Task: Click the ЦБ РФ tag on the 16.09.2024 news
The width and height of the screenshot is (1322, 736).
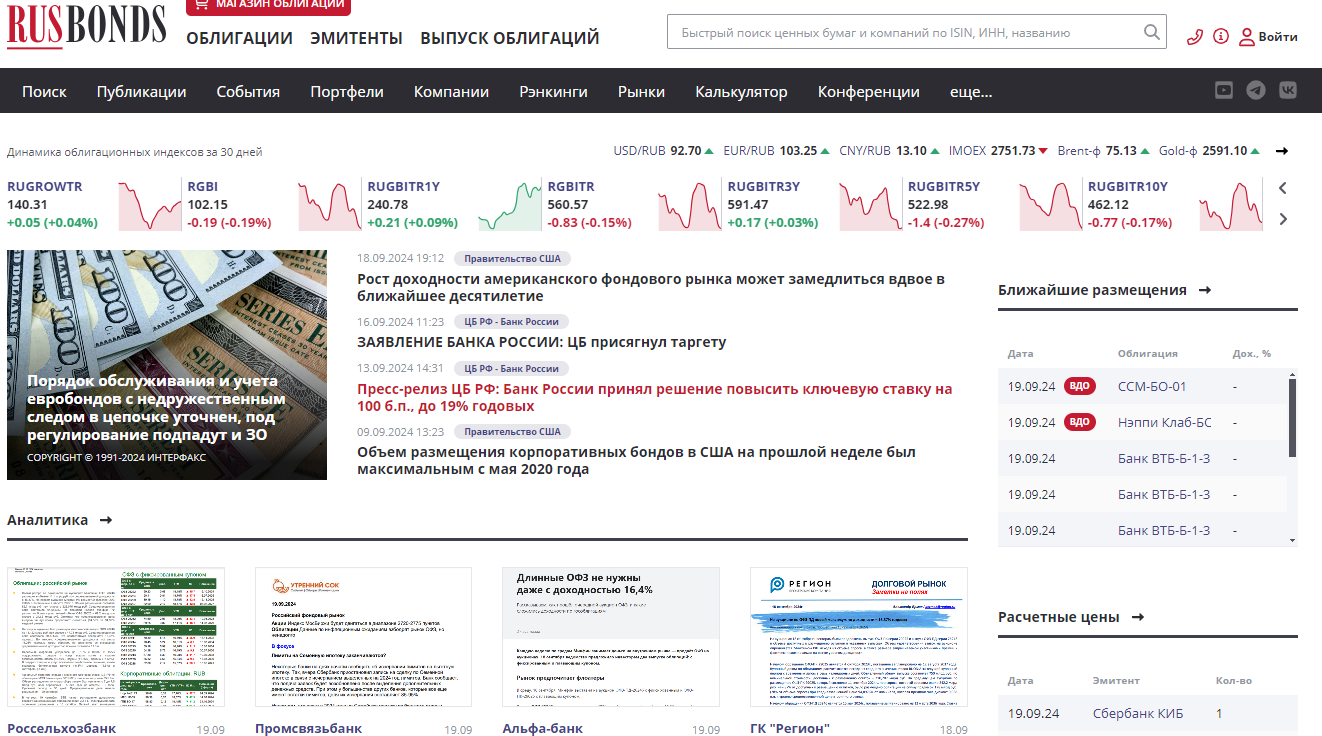Action: coord(512,322)
